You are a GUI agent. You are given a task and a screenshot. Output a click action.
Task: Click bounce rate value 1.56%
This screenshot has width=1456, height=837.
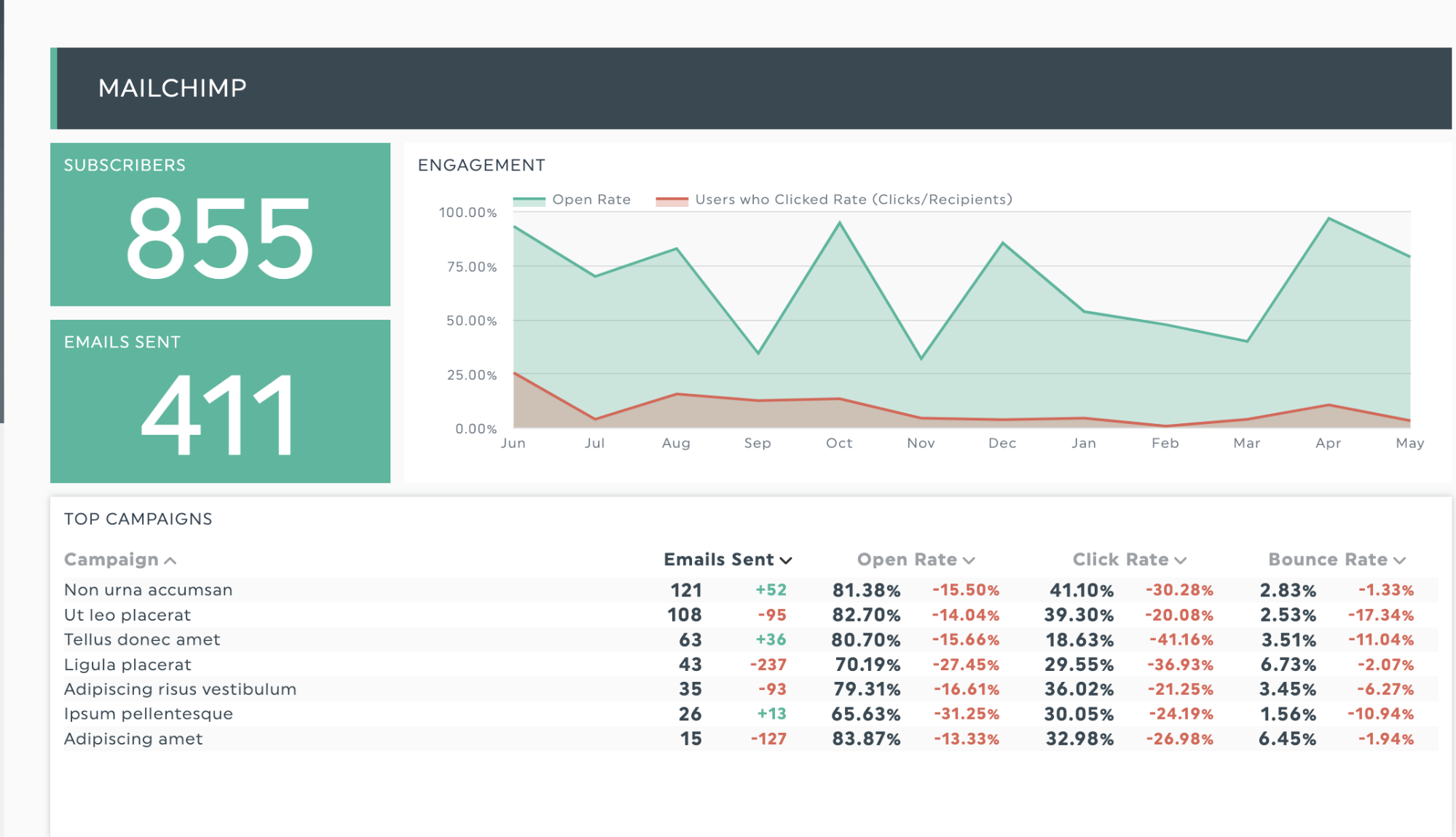click(1288, 714)
